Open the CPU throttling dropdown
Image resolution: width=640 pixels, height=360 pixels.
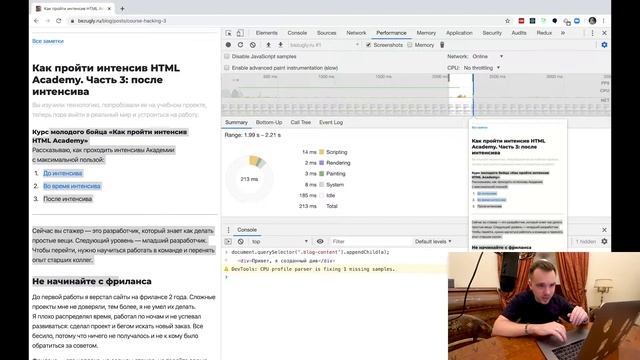[482, 68]
